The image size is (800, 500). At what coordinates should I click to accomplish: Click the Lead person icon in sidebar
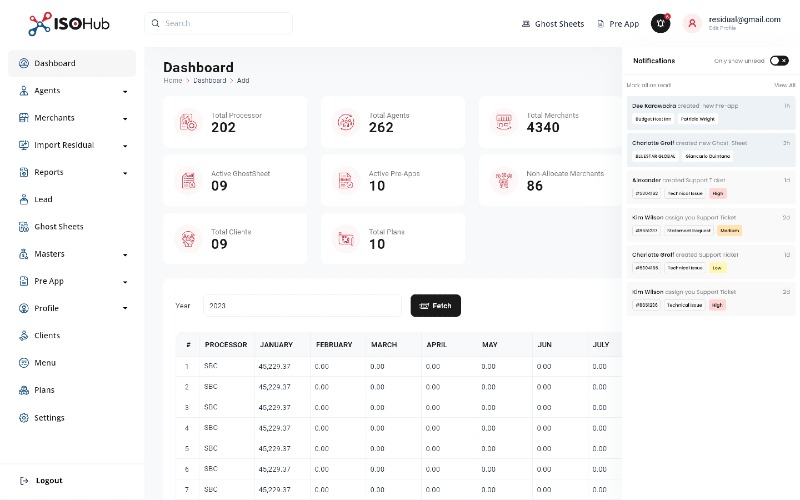[x=23, y=199]
